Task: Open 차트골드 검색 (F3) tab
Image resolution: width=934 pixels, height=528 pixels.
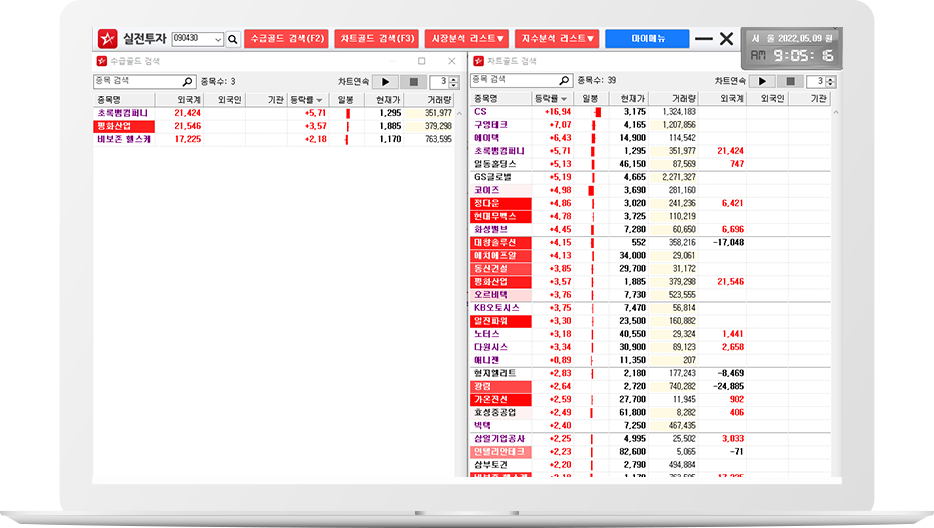Action: click(376, 39)
